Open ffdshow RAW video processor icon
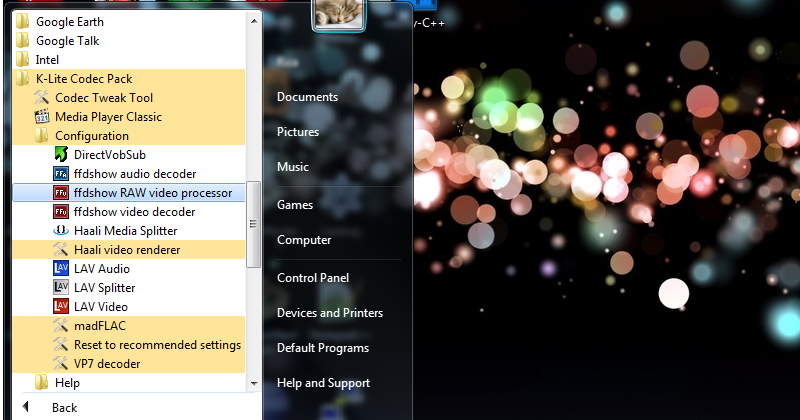 point(61,193)
